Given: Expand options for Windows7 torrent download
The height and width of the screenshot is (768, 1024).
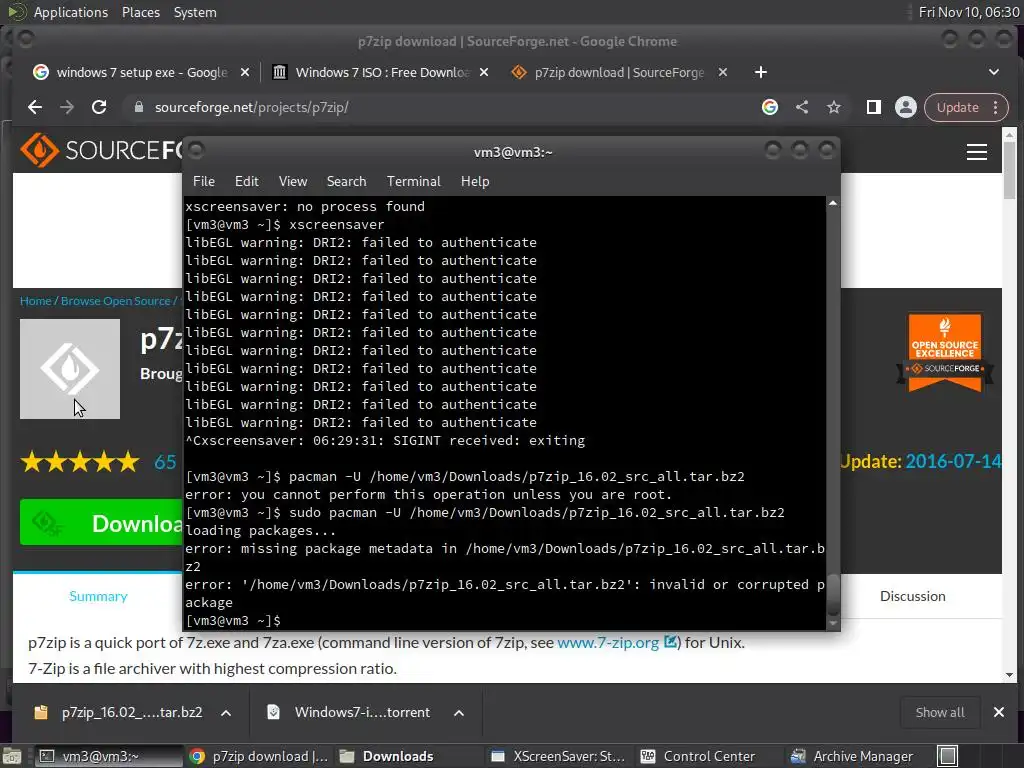Looking at the screenshot, I should click(459, 712).
